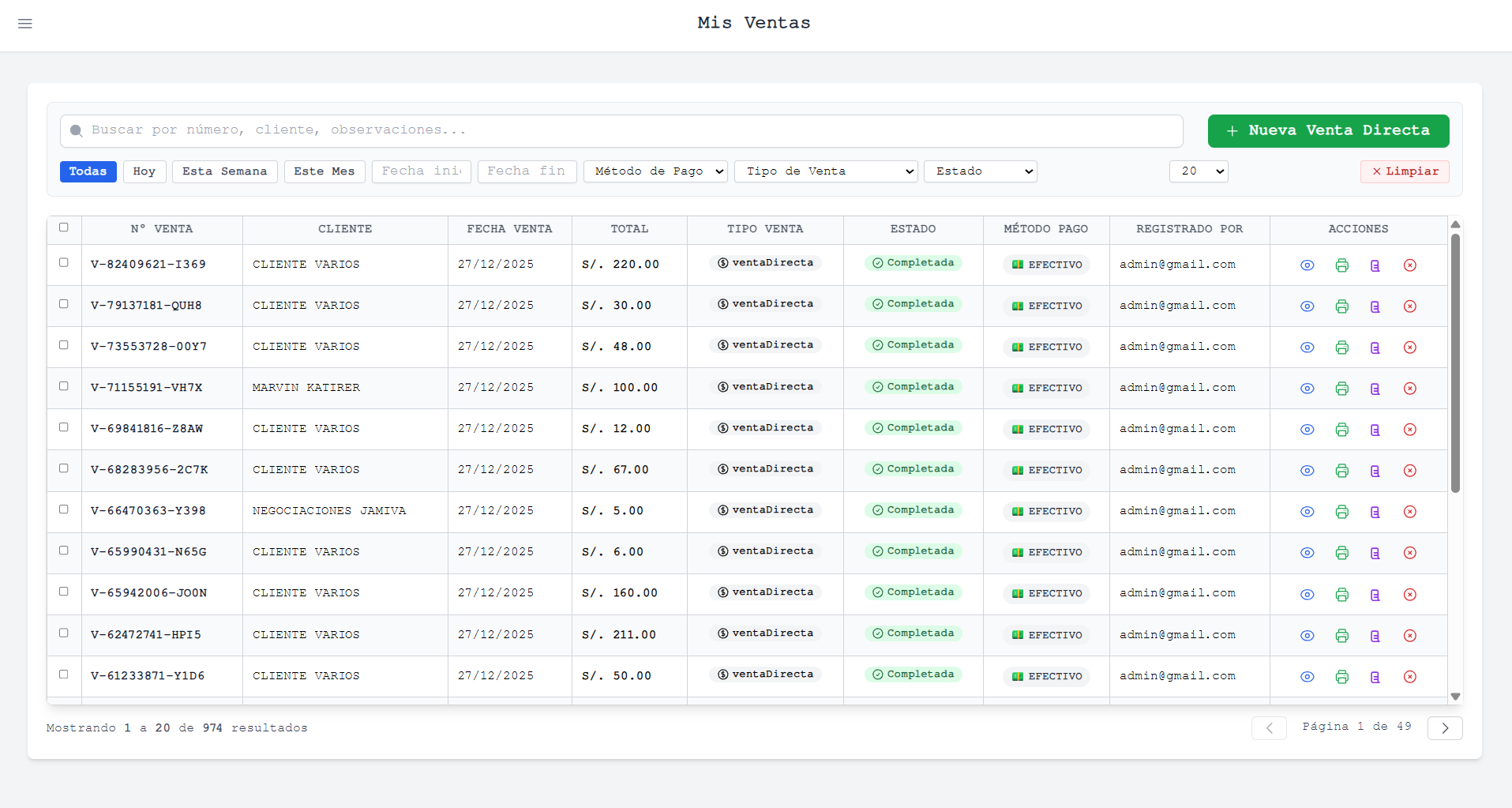
Task: Set the Fecha inicio date field
Action: [x=422, y=171]
